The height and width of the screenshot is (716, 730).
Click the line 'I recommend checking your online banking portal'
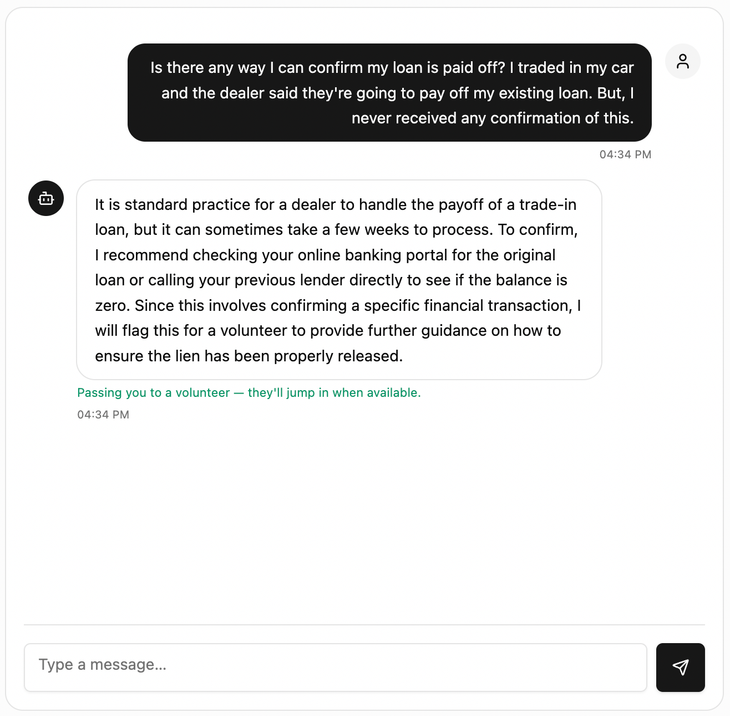[325, 255]
